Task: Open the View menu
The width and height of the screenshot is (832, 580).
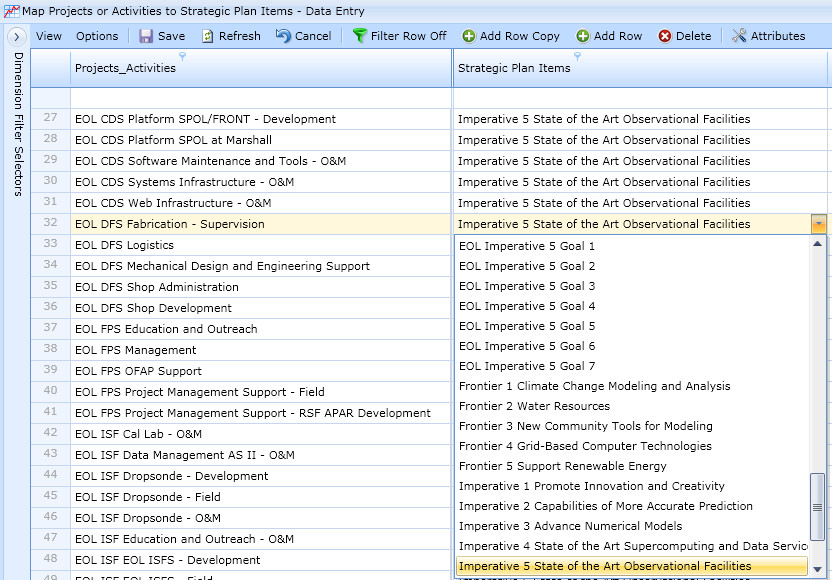Action: click(x=49, y=36)
